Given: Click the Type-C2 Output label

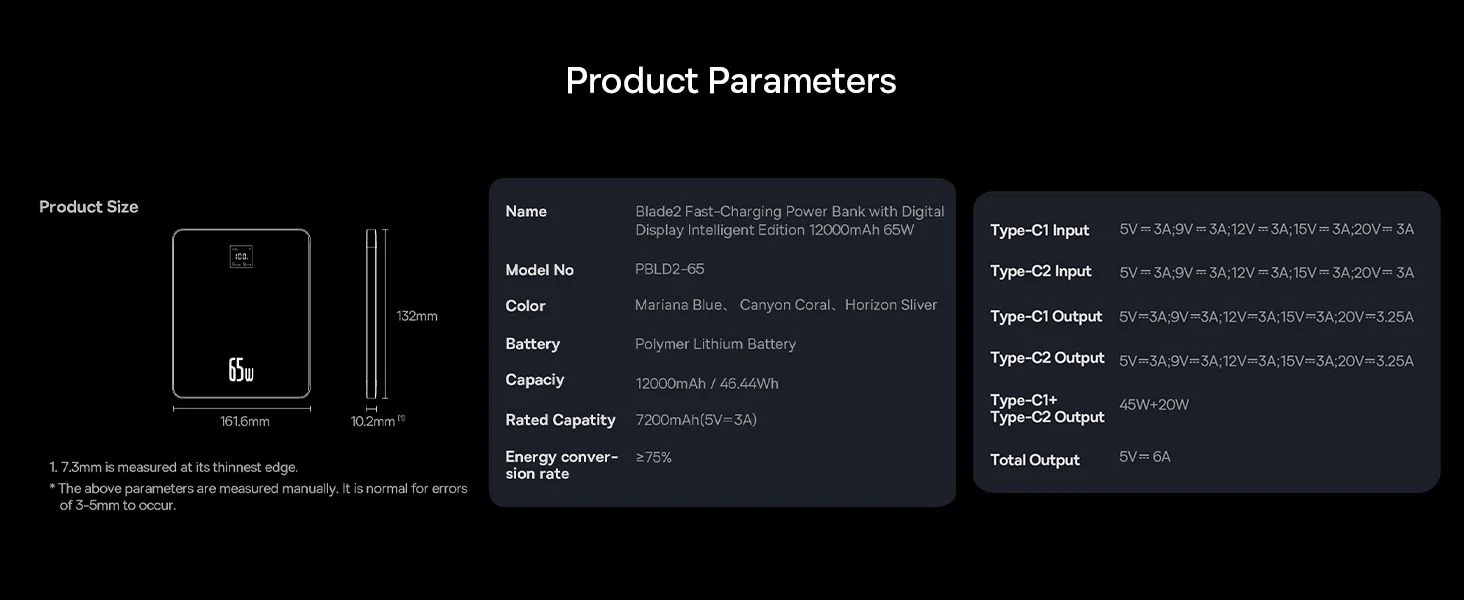Looking at the screenshot, I should click(1047, 358).
